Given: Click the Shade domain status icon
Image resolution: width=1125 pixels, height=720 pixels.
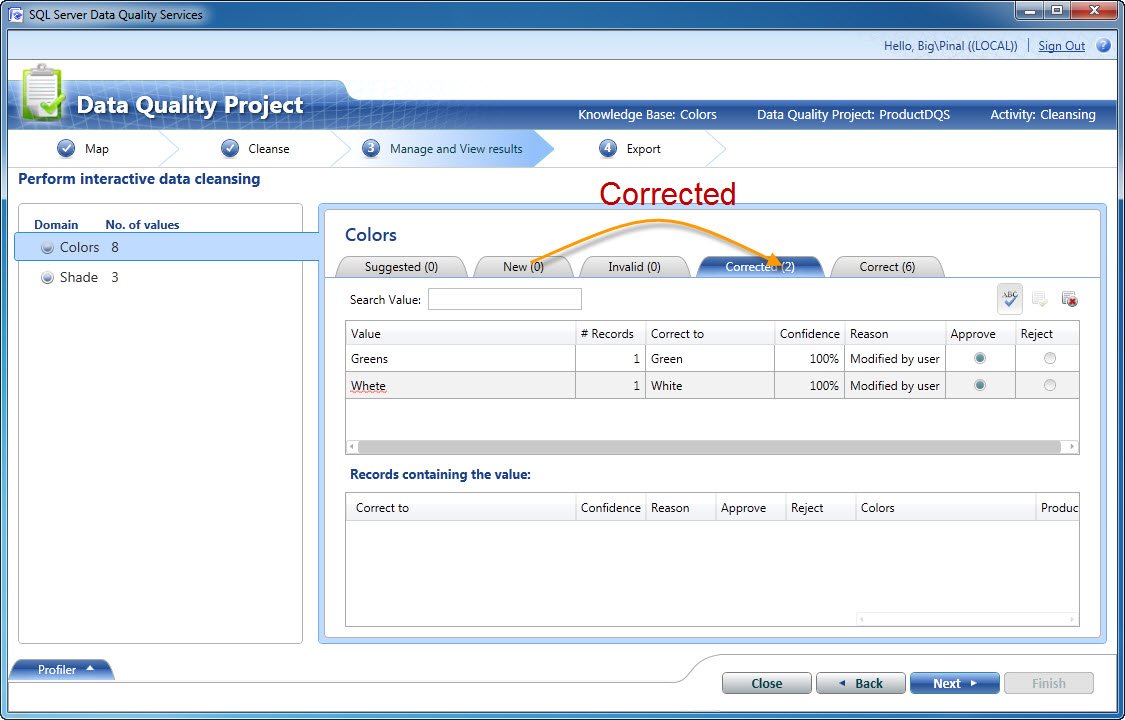Looking at the screenshot, I should tap(47, 278).
